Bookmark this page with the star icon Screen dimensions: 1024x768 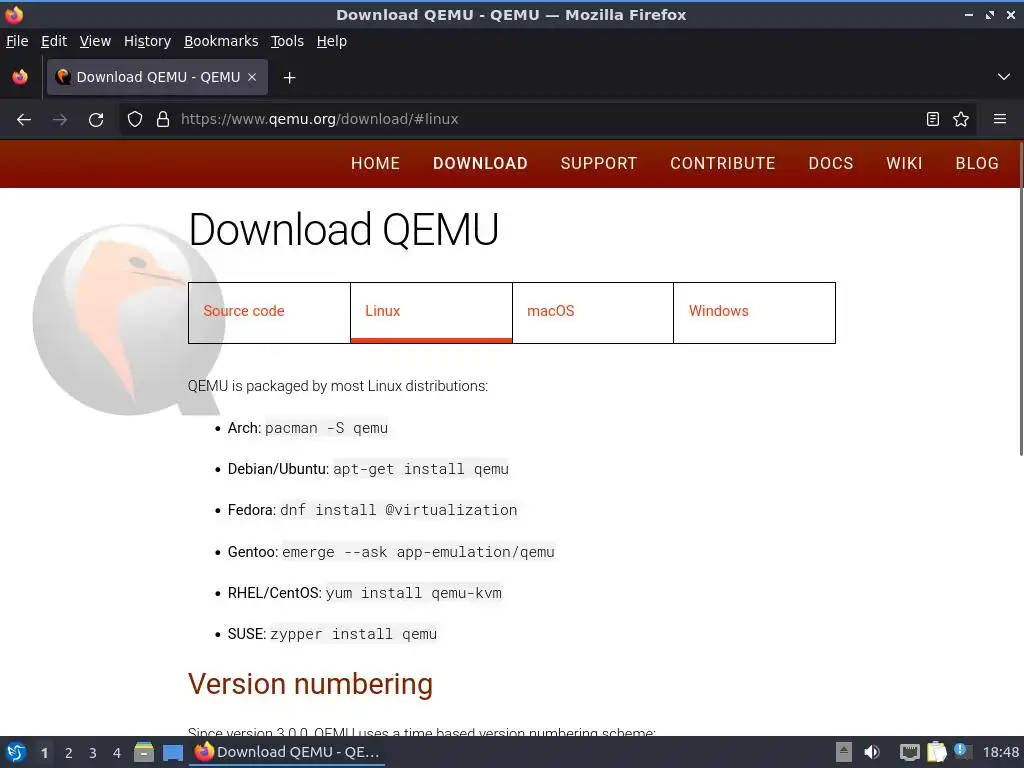pos(961,119)
